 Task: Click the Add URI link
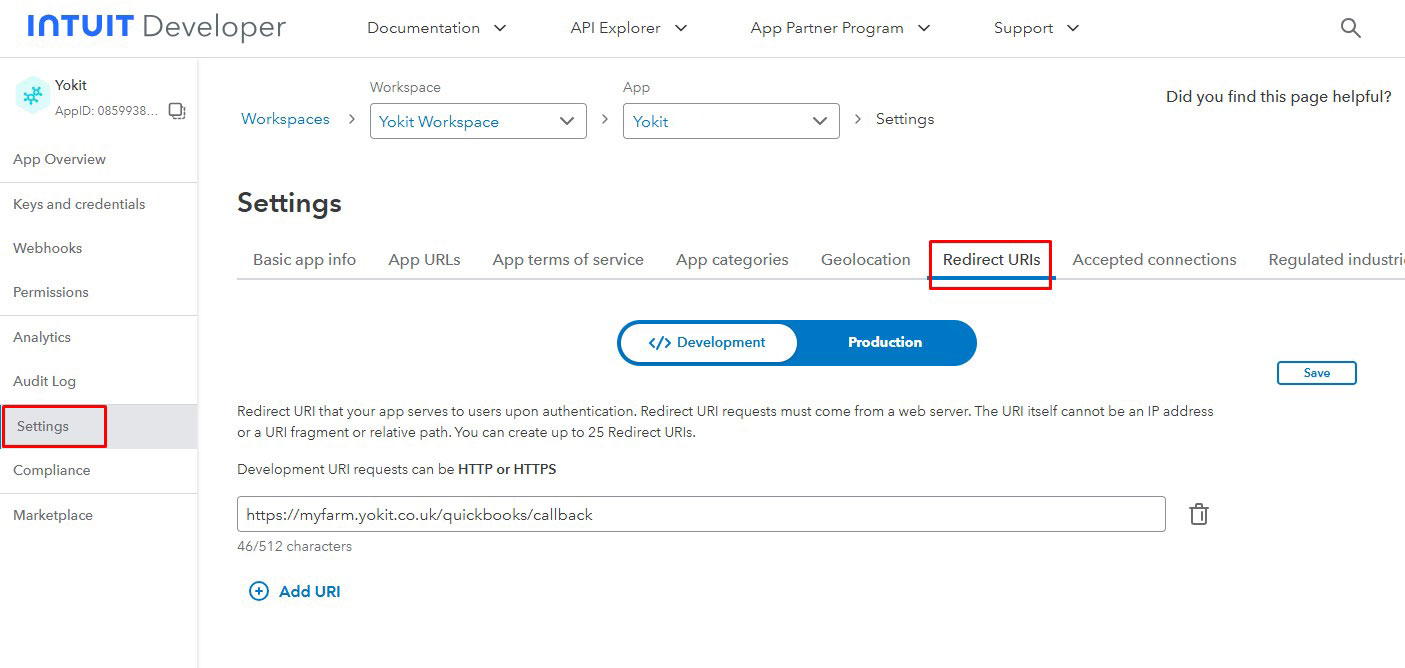[309, 591]
